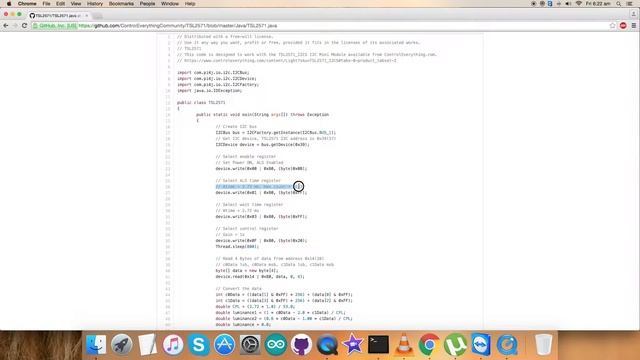Open the Window menu

[170, 4]
